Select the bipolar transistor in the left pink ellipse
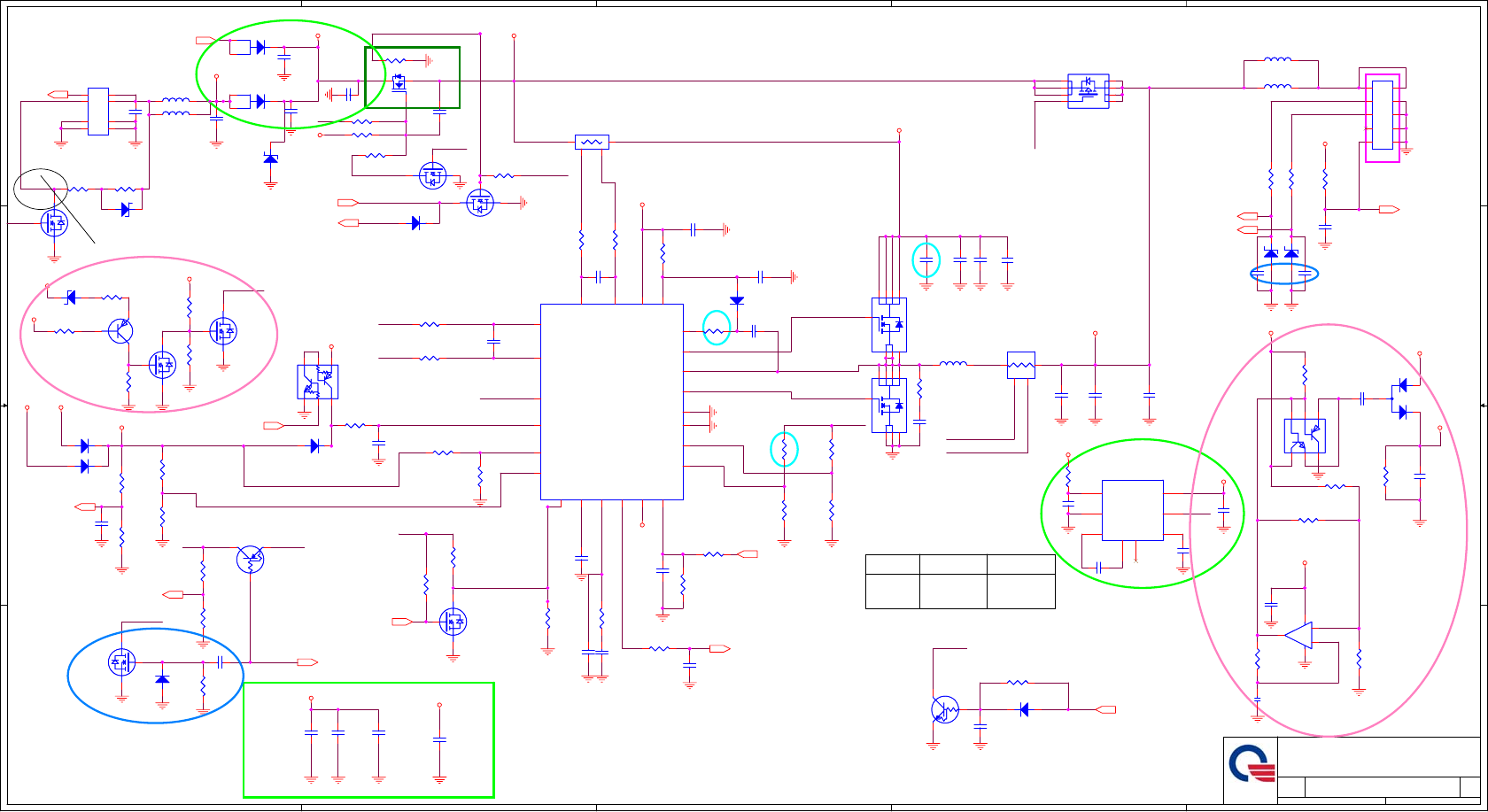 120,331
